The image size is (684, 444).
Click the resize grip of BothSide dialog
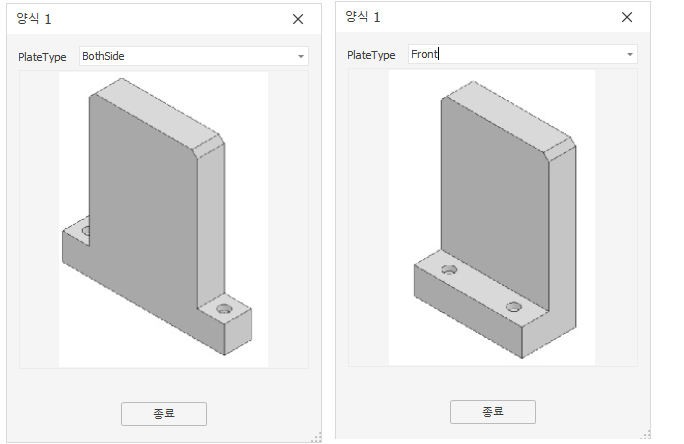click(x=317, y=437)
